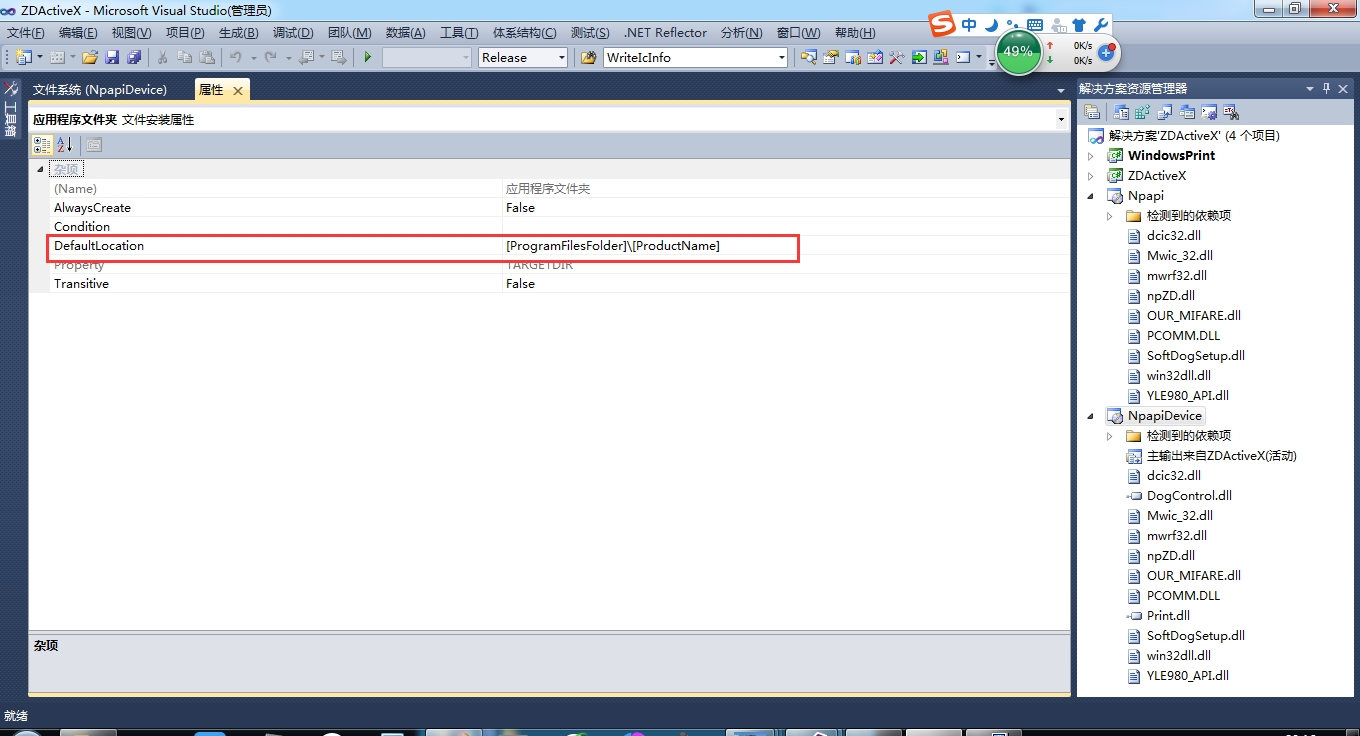This screenshot has width=1360, height=736.
Task: Click the New Project toolbar icon
Action: coord(23,57)
